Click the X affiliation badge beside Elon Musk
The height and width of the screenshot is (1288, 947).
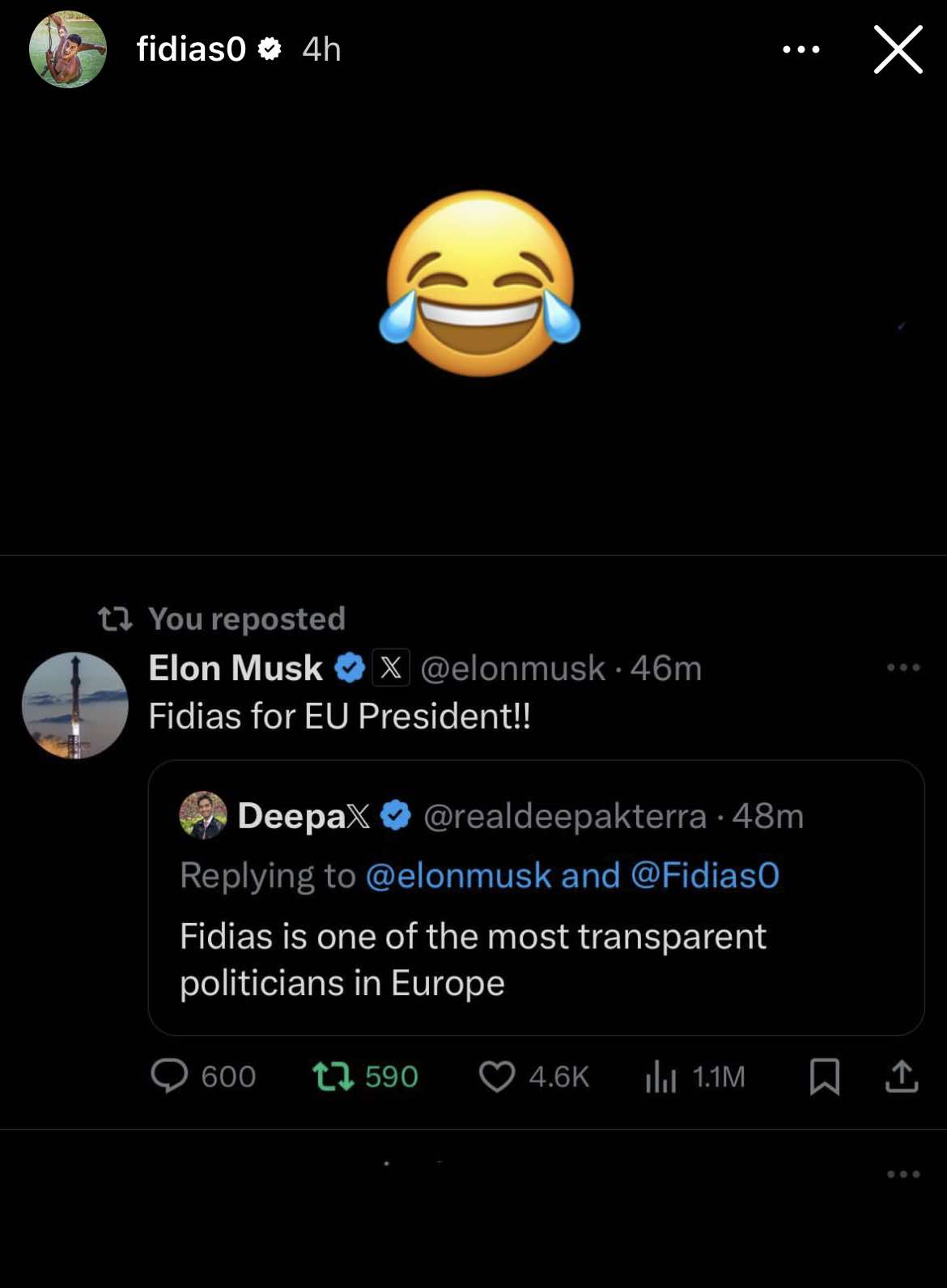pos(391,668)
